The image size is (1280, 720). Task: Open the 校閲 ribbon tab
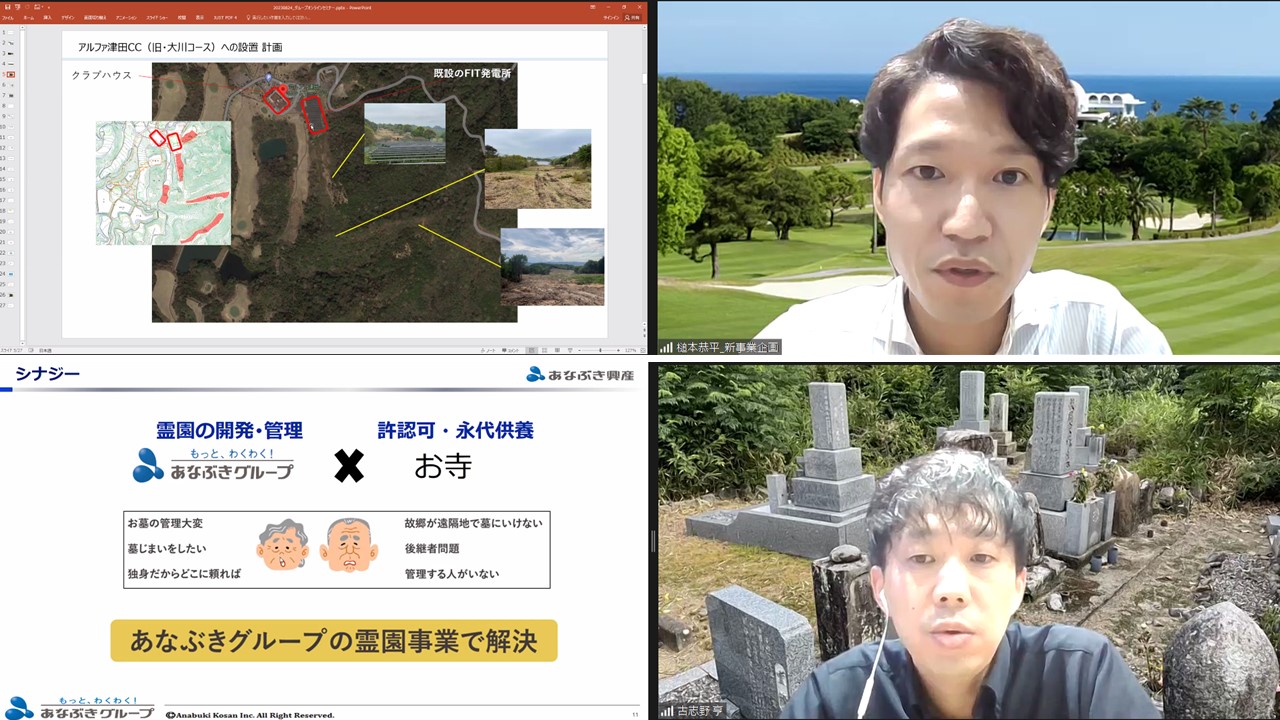pyautogui.click(x=182, y=18)
